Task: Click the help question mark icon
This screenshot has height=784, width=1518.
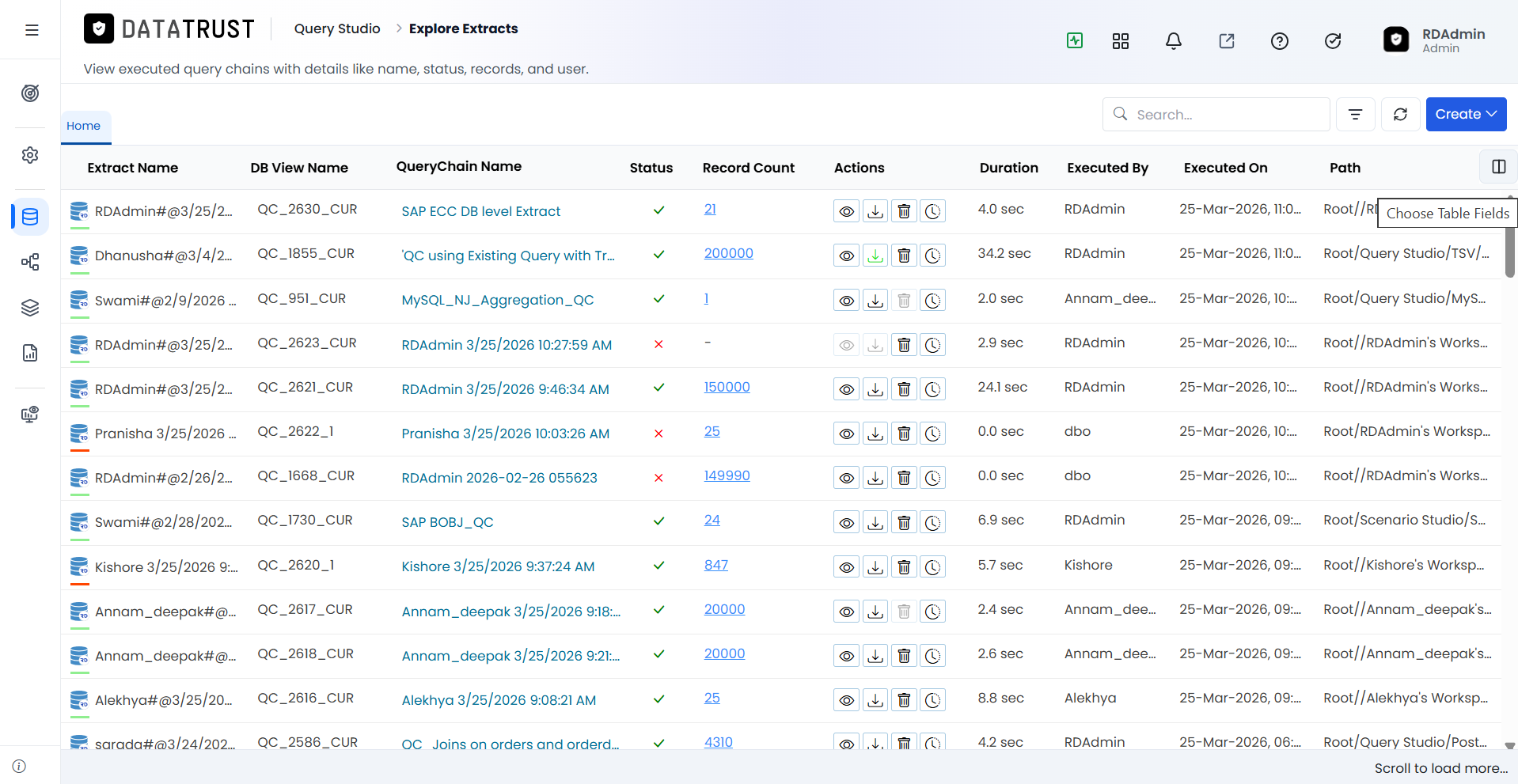Action: click(x=1280, y=41)
